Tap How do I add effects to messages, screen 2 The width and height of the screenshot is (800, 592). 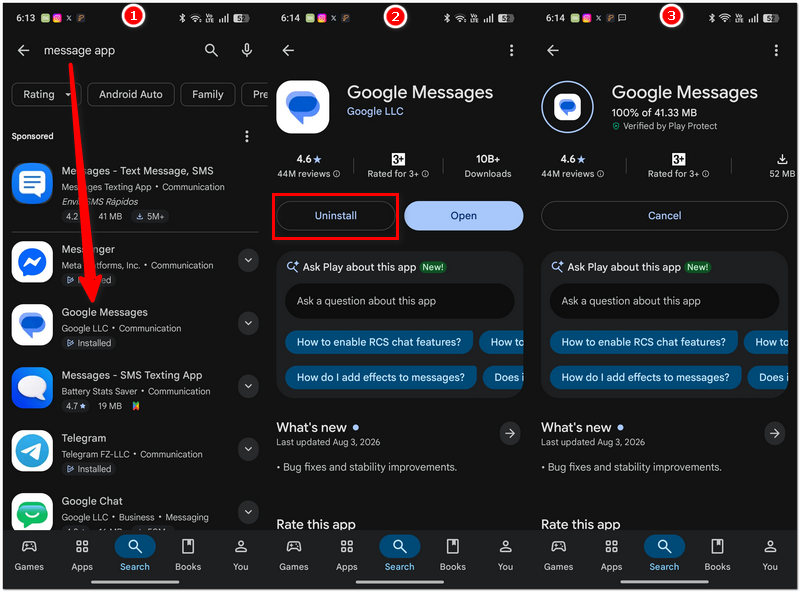[381, 377]
